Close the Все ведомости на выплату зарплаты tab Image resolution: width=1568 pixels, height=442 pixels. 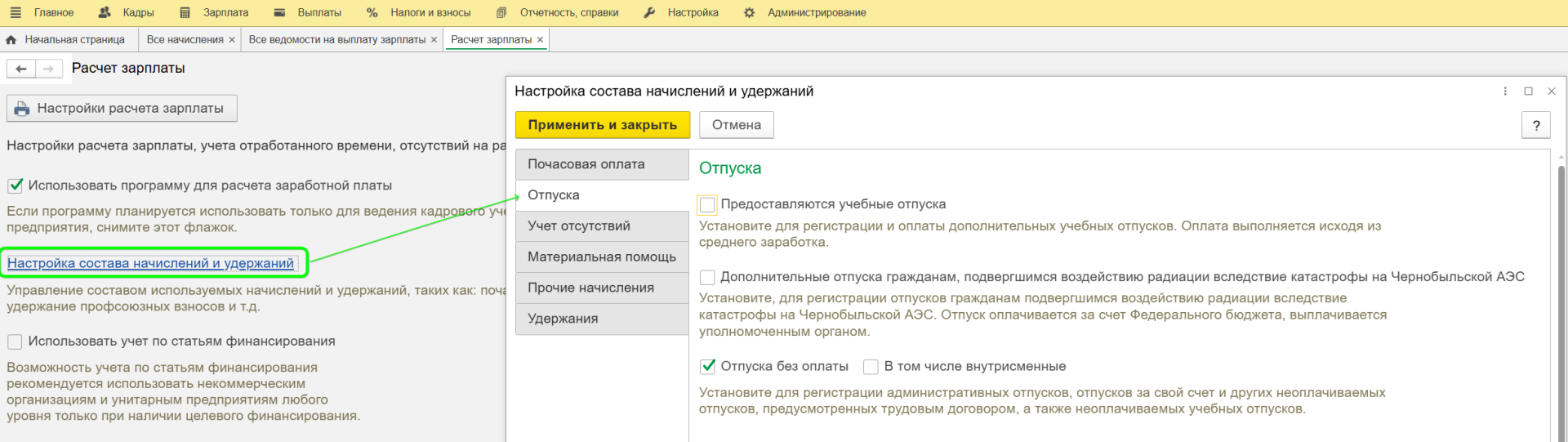point(434,40)
